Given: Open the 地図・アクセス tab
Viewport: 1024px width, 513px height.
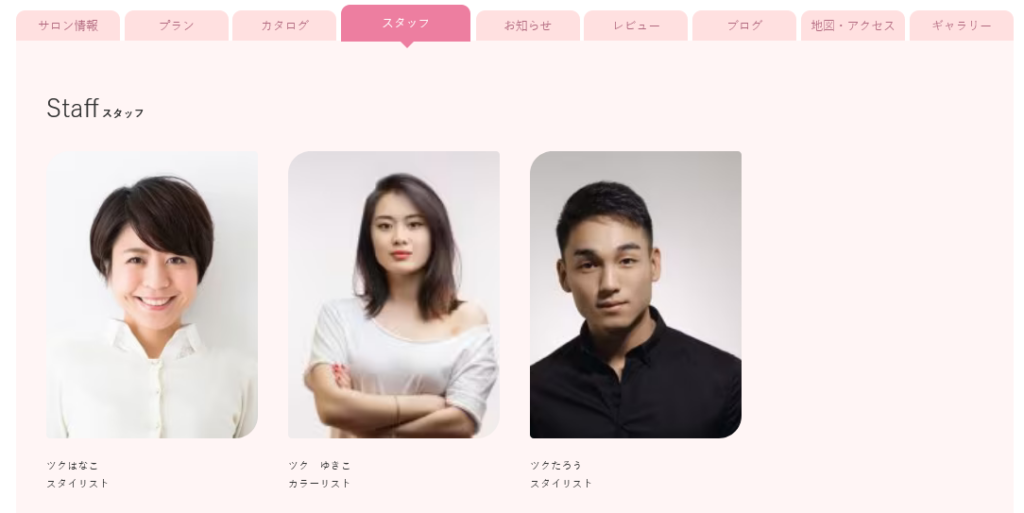Looking at the screenshot, I should (853, 25).
